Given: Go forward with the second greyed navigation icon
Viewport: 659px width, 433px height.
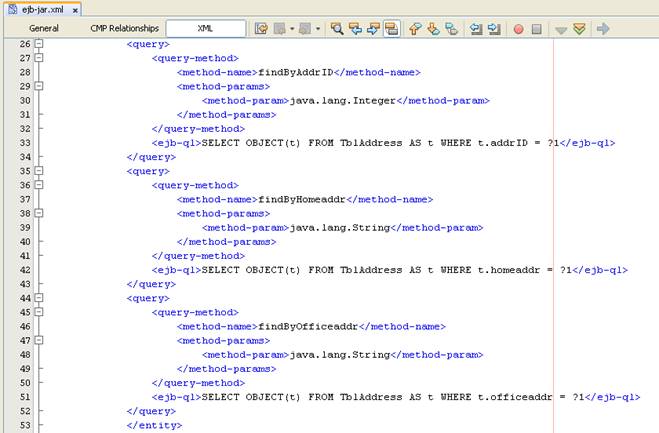Looking at the screenshot, I should 305,29.
